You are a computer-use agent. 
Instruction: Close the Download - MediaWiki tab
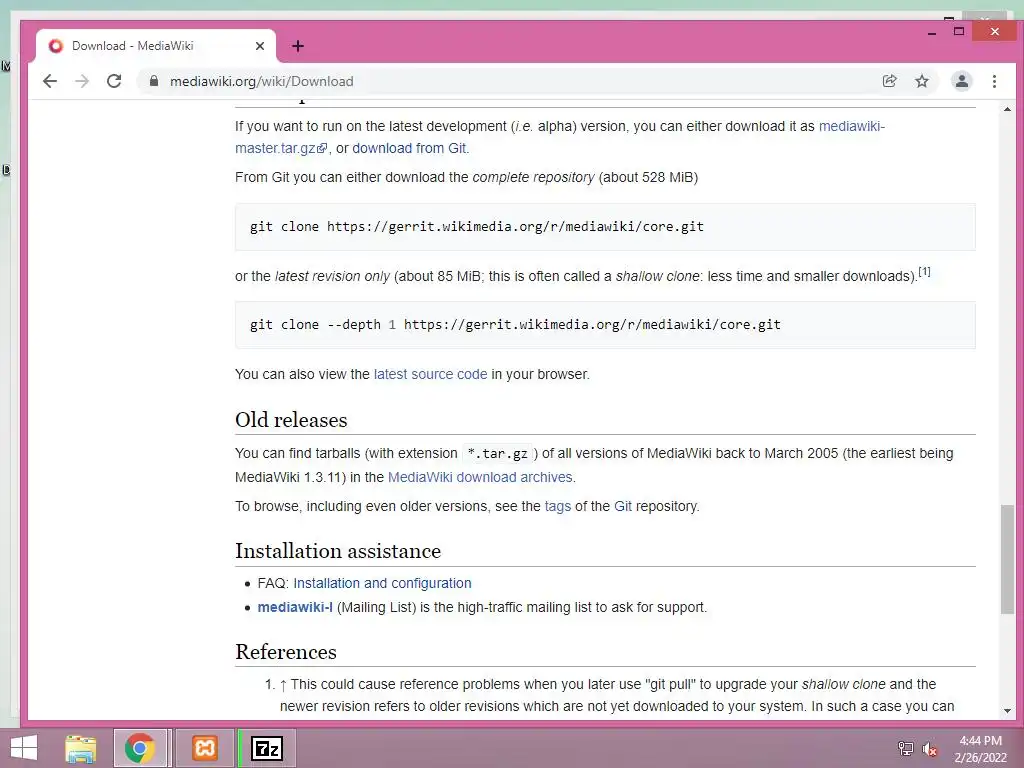tap(260, 46)
